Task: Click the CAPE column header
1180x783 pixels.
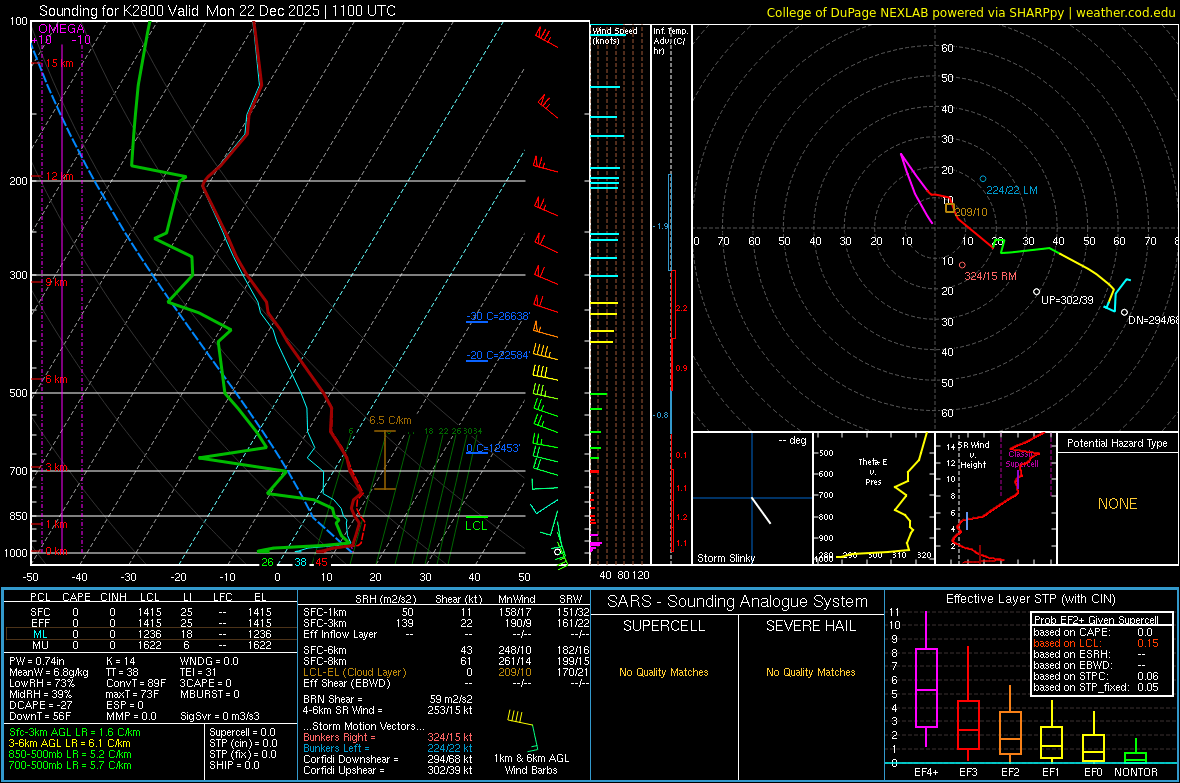Action: point(76,597)
